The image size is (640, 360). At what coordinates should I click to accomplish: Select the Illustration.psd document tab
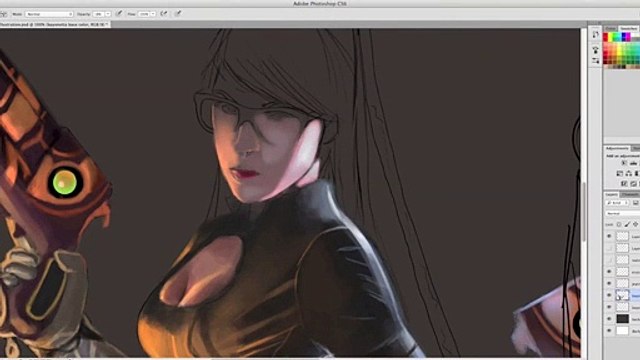[x=54, y=24]
